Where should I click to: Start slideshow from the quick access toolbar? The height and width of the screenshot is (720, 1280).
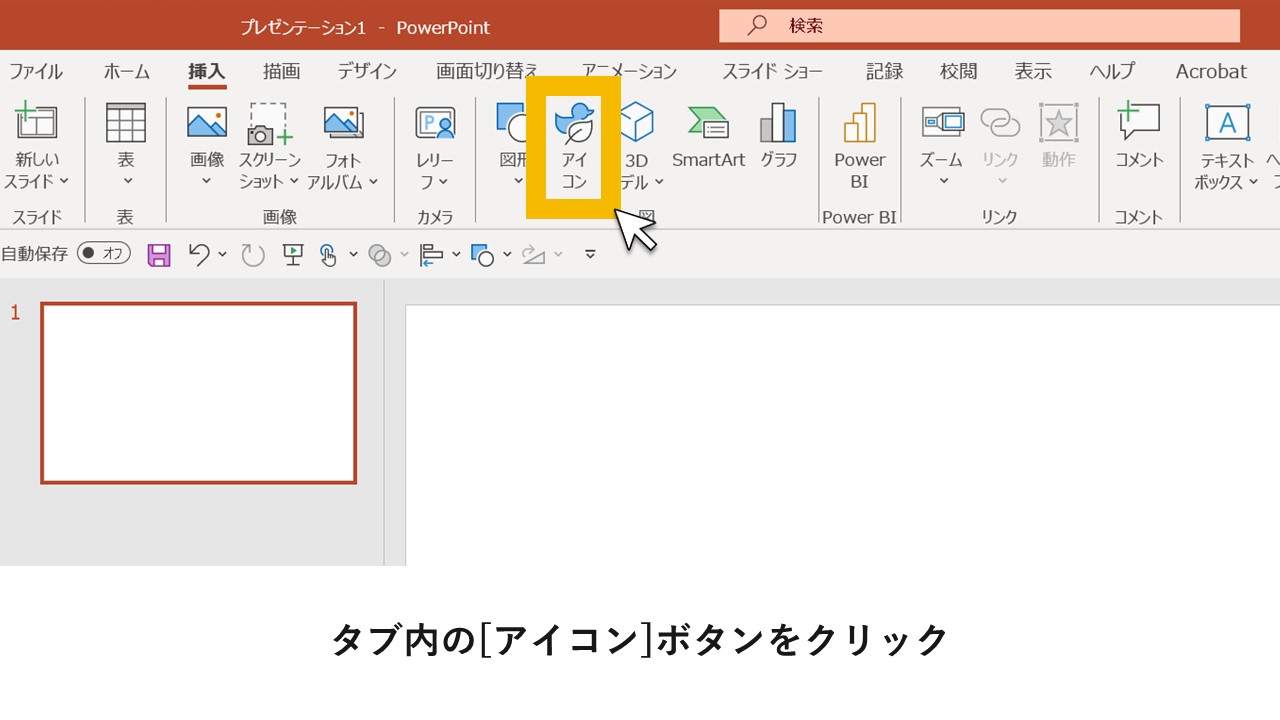click(291, 254)
